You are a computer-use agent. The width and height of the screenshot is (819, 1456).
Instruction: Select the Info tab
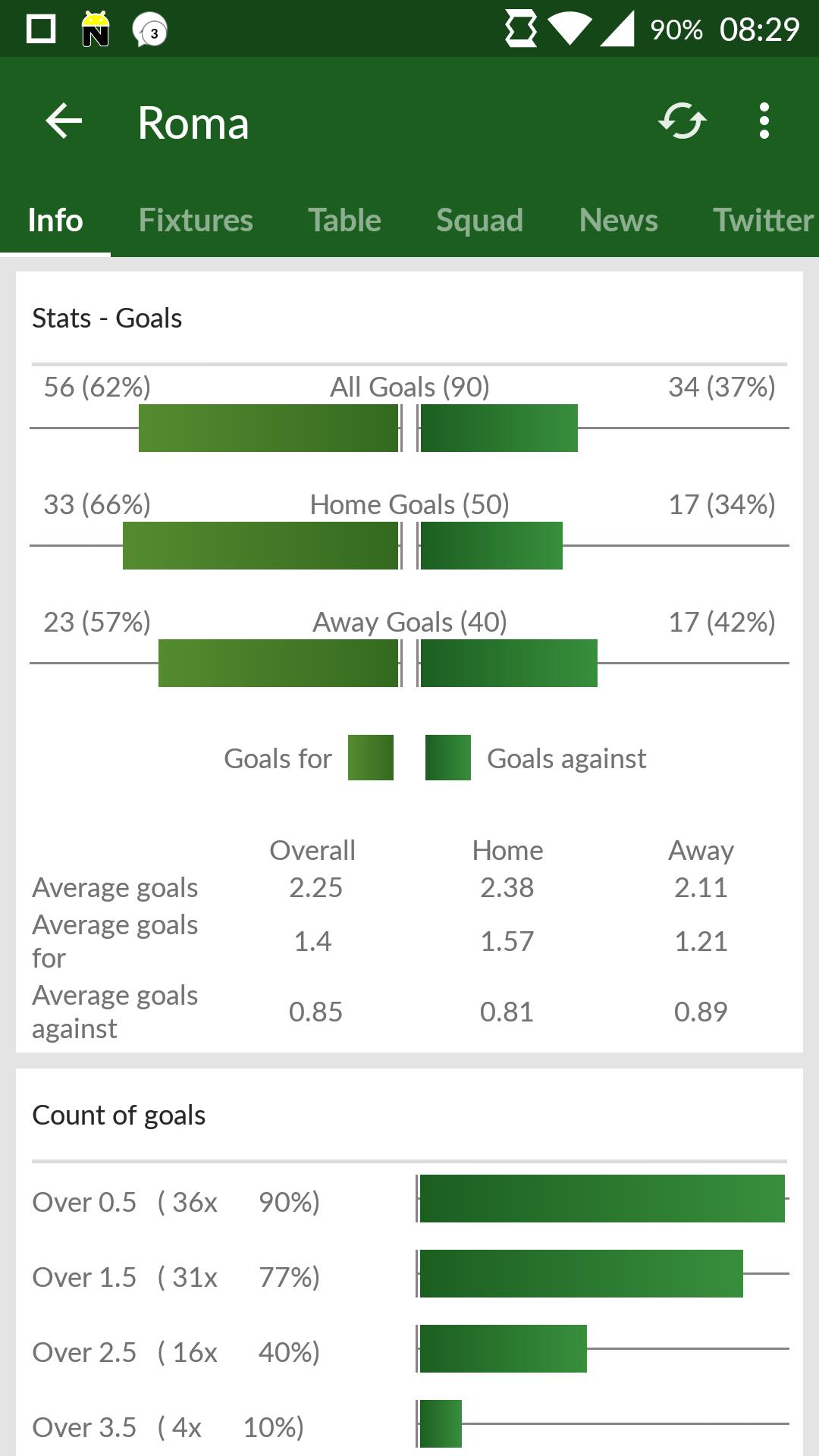point(54,220)
